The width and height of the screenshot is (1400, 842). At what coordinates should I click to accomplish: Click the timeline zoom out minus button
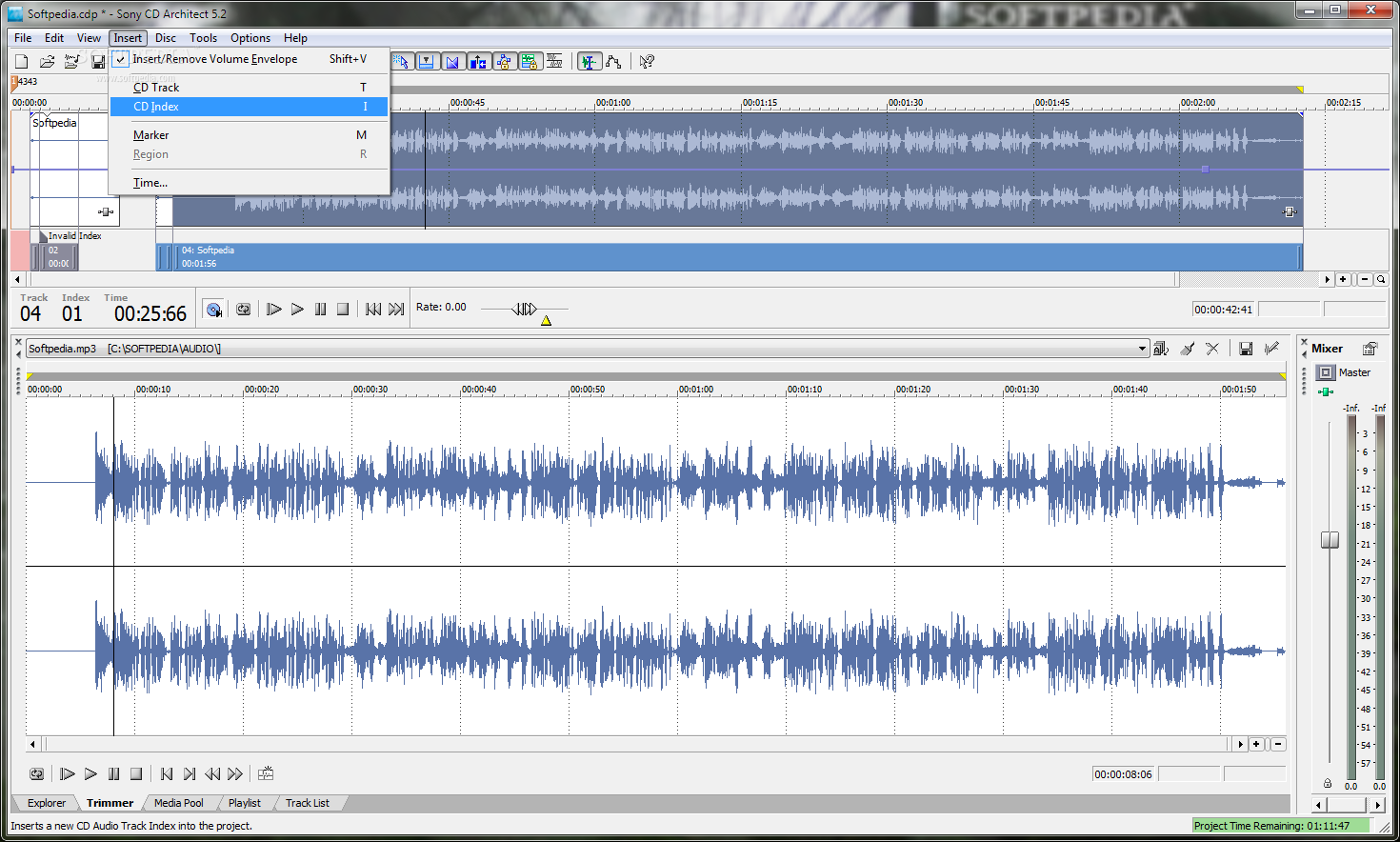point(1365,279)
